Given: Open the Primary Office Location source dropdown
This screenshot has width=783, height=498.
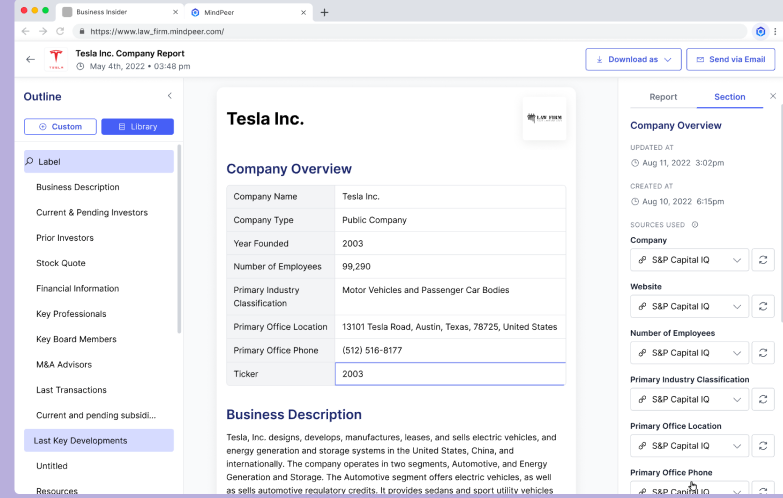Looking at the screenshot, I should tap(689, 446).
